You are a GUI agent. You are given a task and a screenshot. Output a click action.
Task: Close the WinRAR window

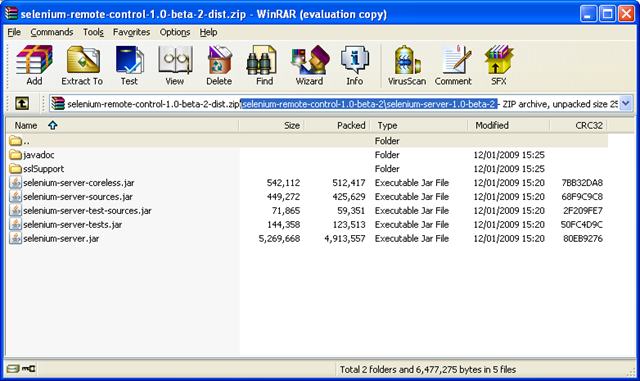(626, 14)
